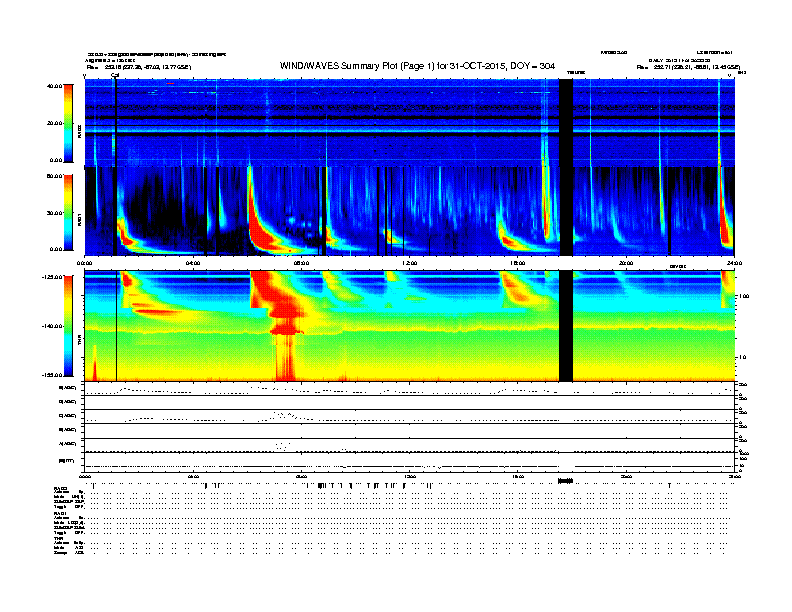Click the RAD2 color scale bar
This screenshot has width=792, height=612.
click(x=68, y=124)
